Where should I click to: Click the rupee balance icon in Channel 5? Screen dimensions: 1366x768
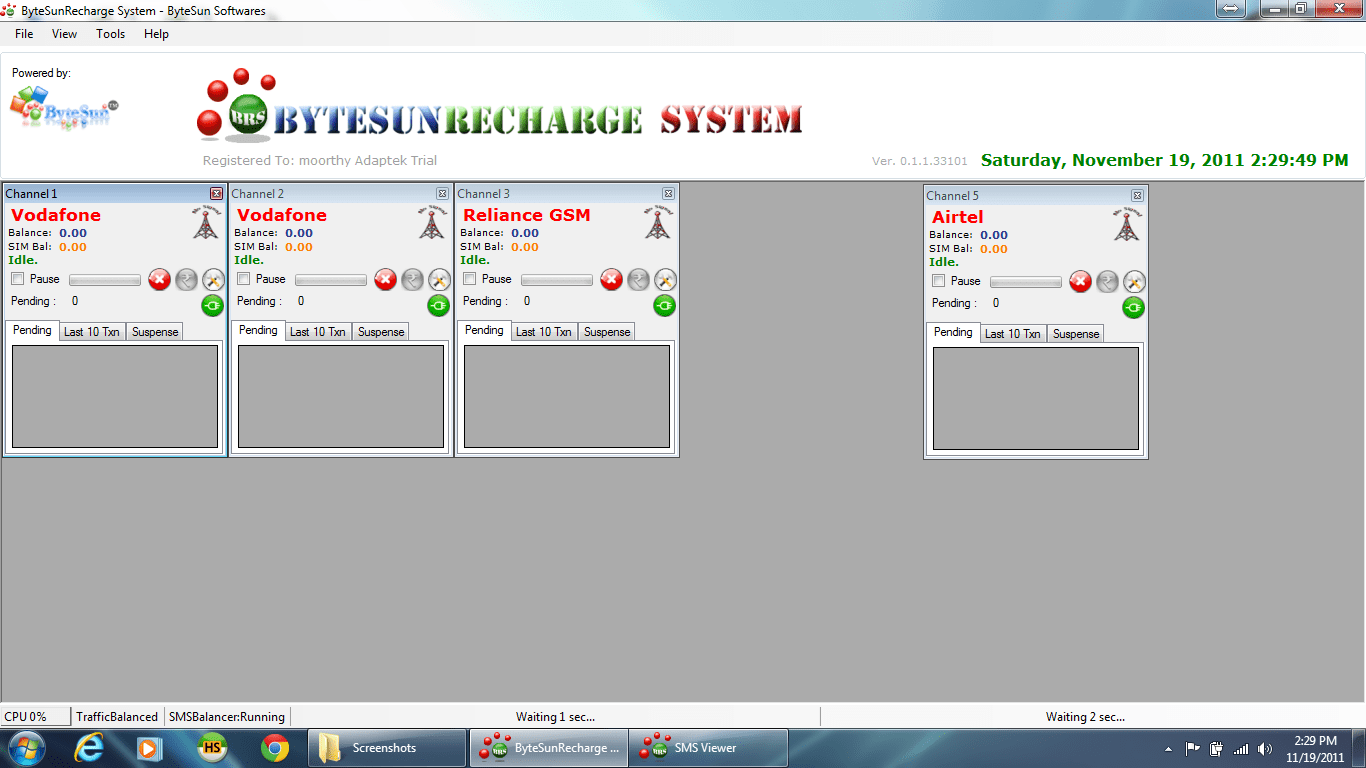coord(1107,282)
